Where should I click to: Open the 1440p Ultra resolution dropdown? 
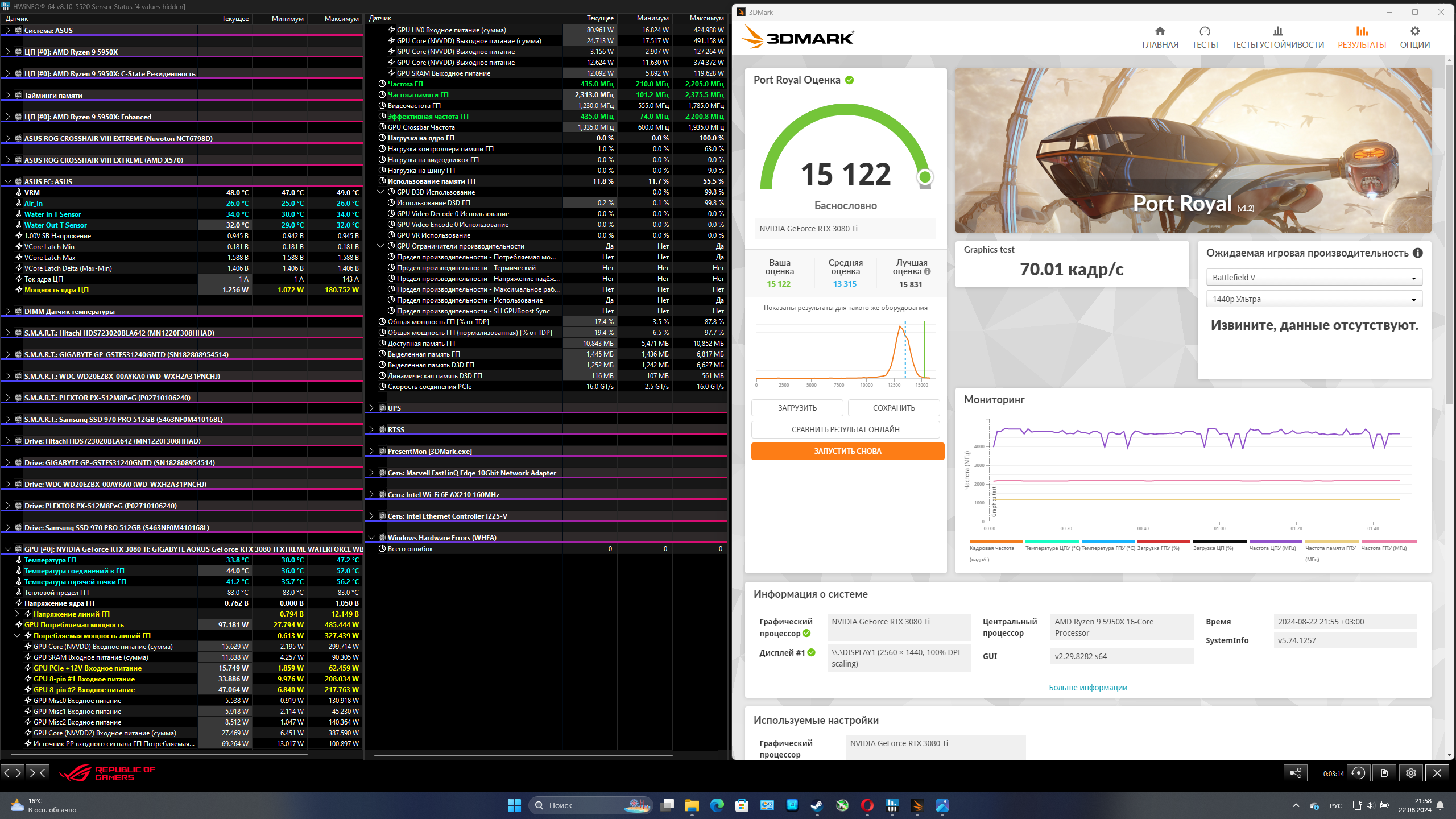(x=1314, y=299)
